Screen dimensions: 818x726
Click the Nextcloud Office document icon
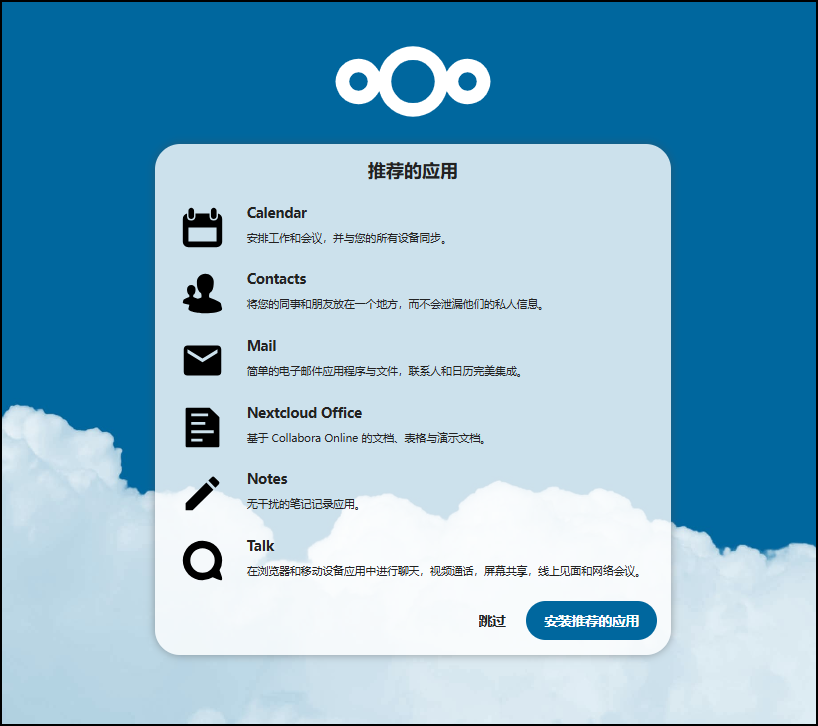pos(202,427)
